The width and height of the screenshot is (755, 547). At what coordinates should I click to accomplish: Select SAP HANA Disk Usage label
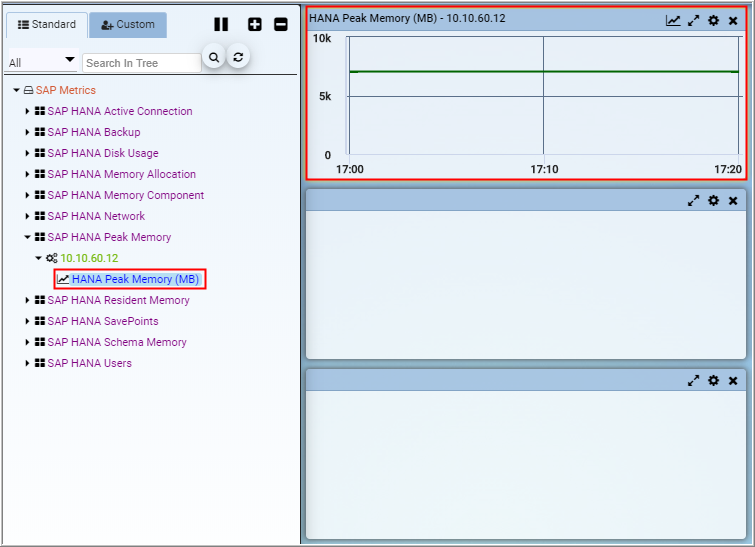103,153
